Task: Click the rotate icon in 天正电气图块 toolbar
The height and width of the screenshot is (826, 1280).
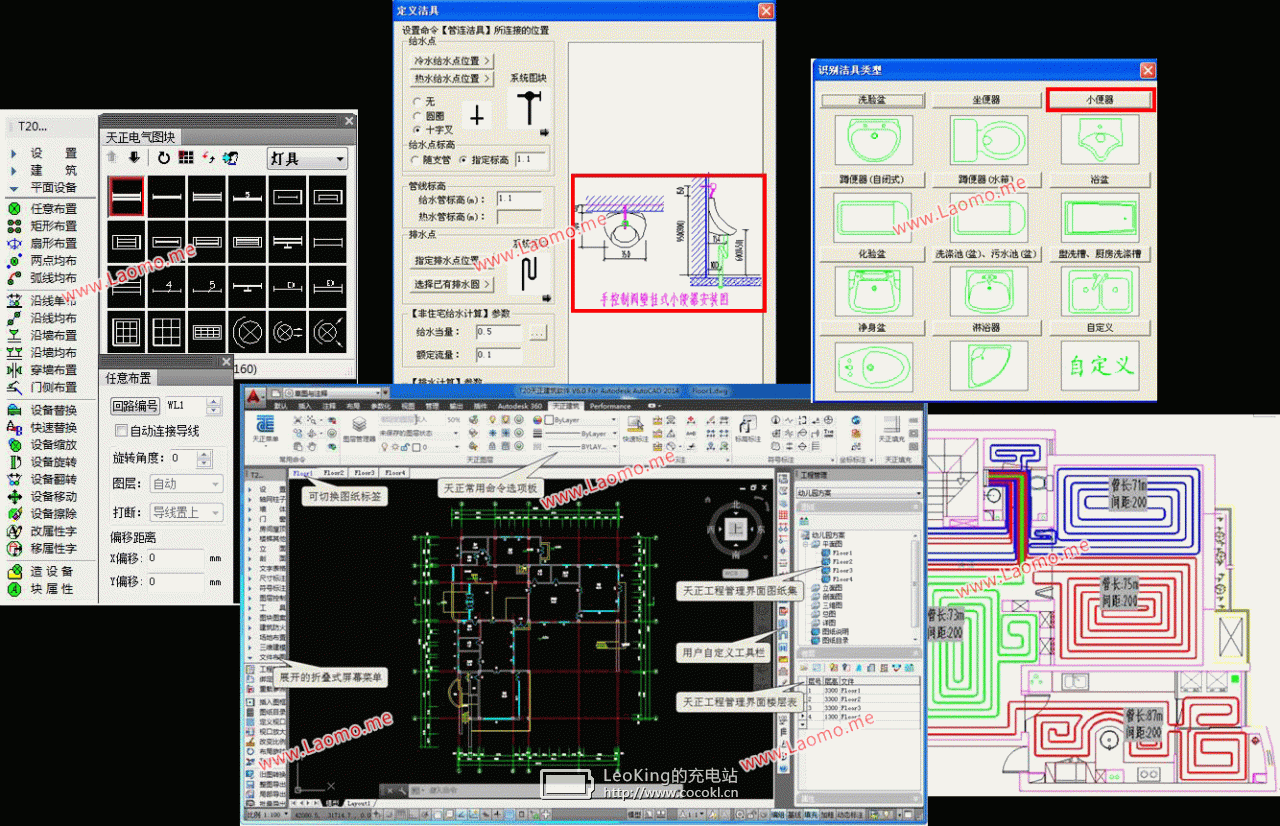Action: tap(164, 157)
